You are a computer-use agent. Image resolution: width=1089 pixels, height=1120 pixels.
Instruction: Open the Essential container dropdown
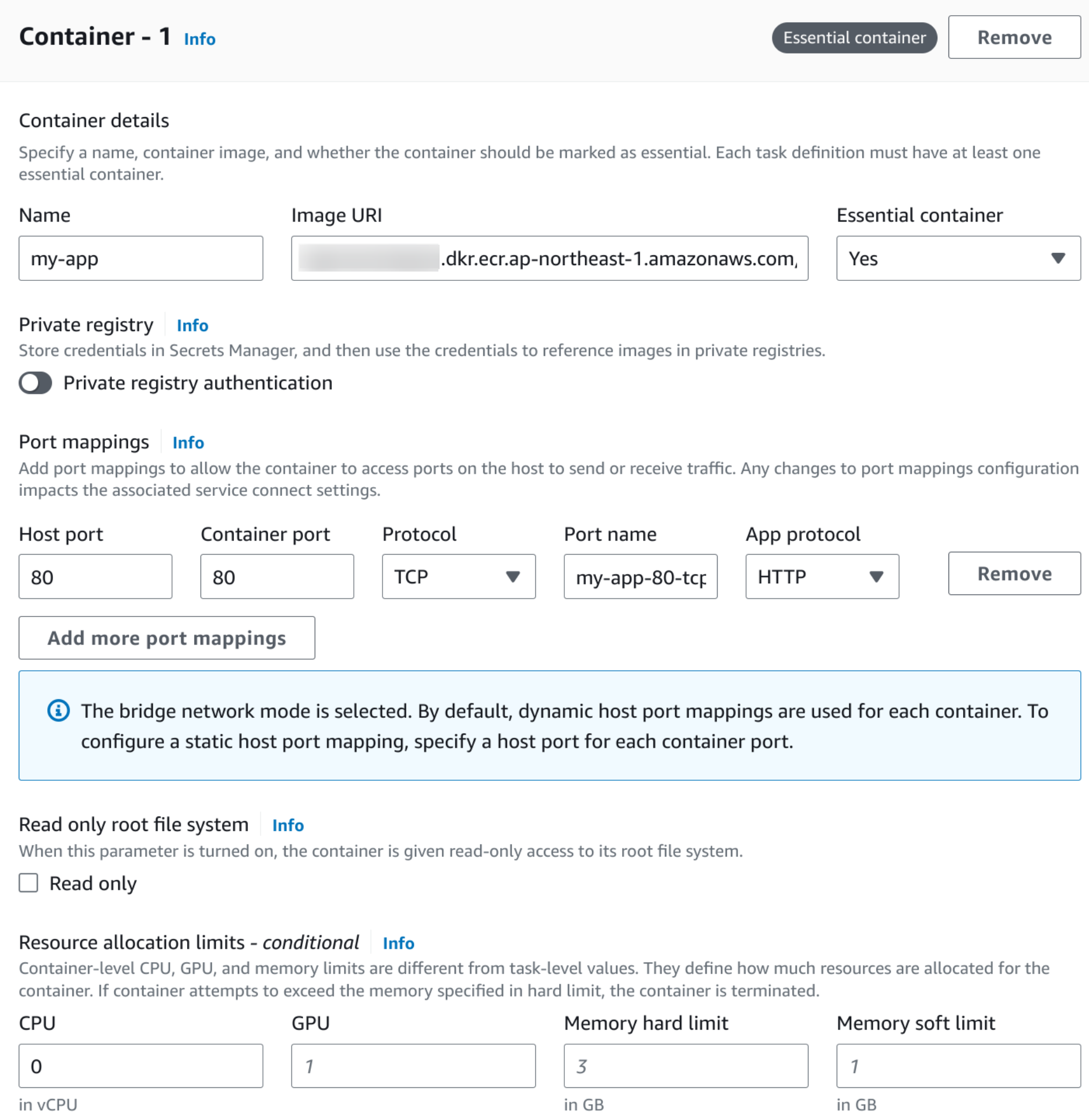[958, 258]
